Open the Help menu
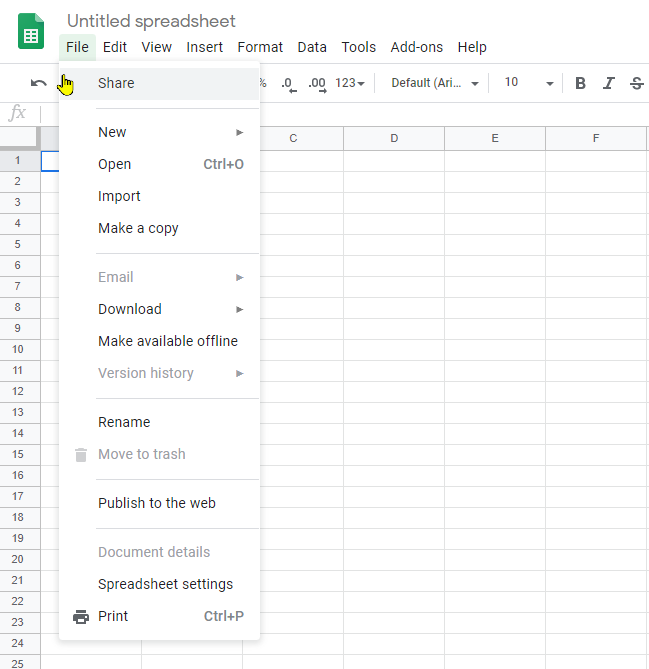This screenshot has width=649, height=669. point(472,47)
